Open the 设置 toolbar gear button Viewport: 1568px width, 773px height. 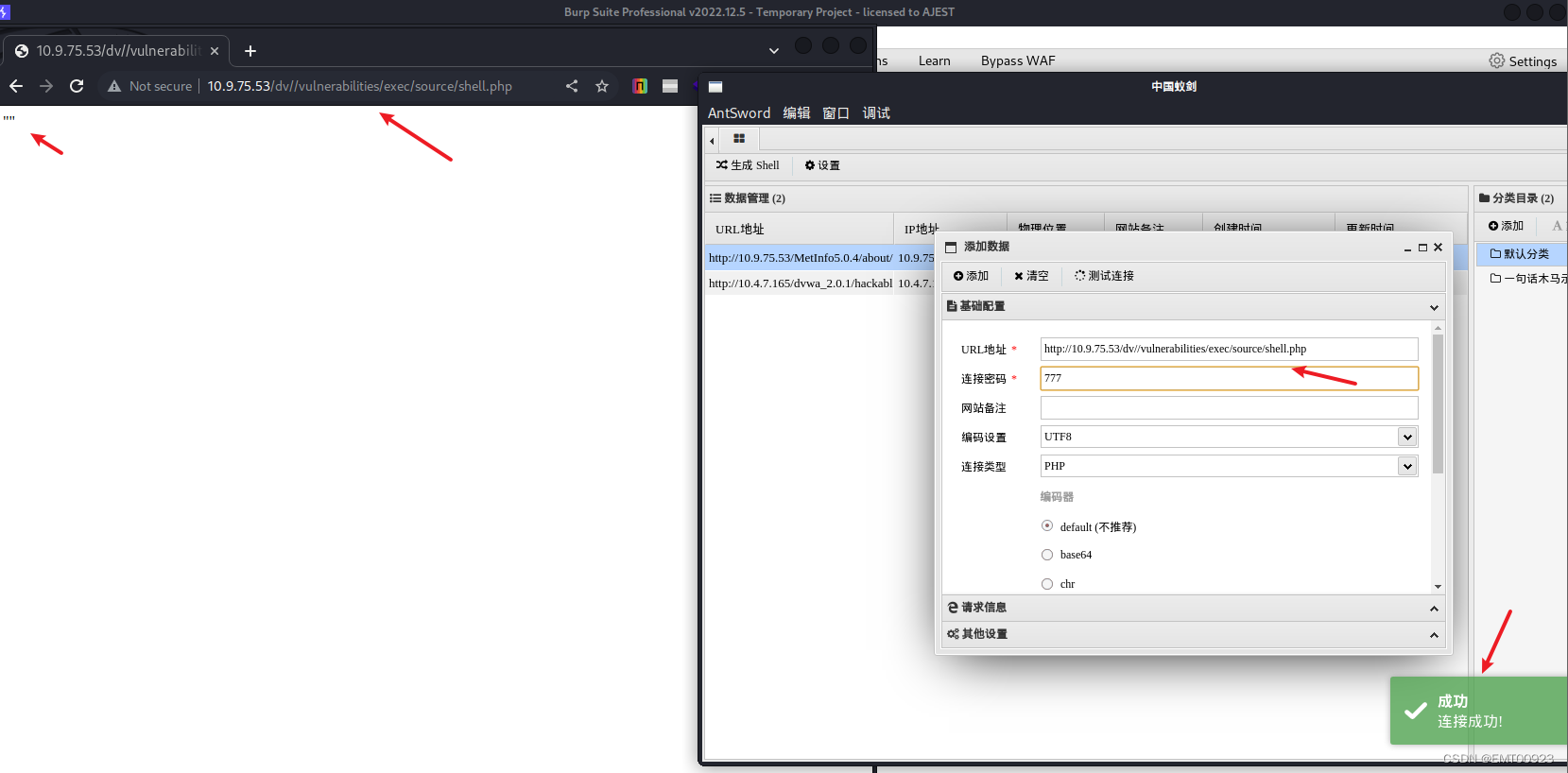point(822,165)
